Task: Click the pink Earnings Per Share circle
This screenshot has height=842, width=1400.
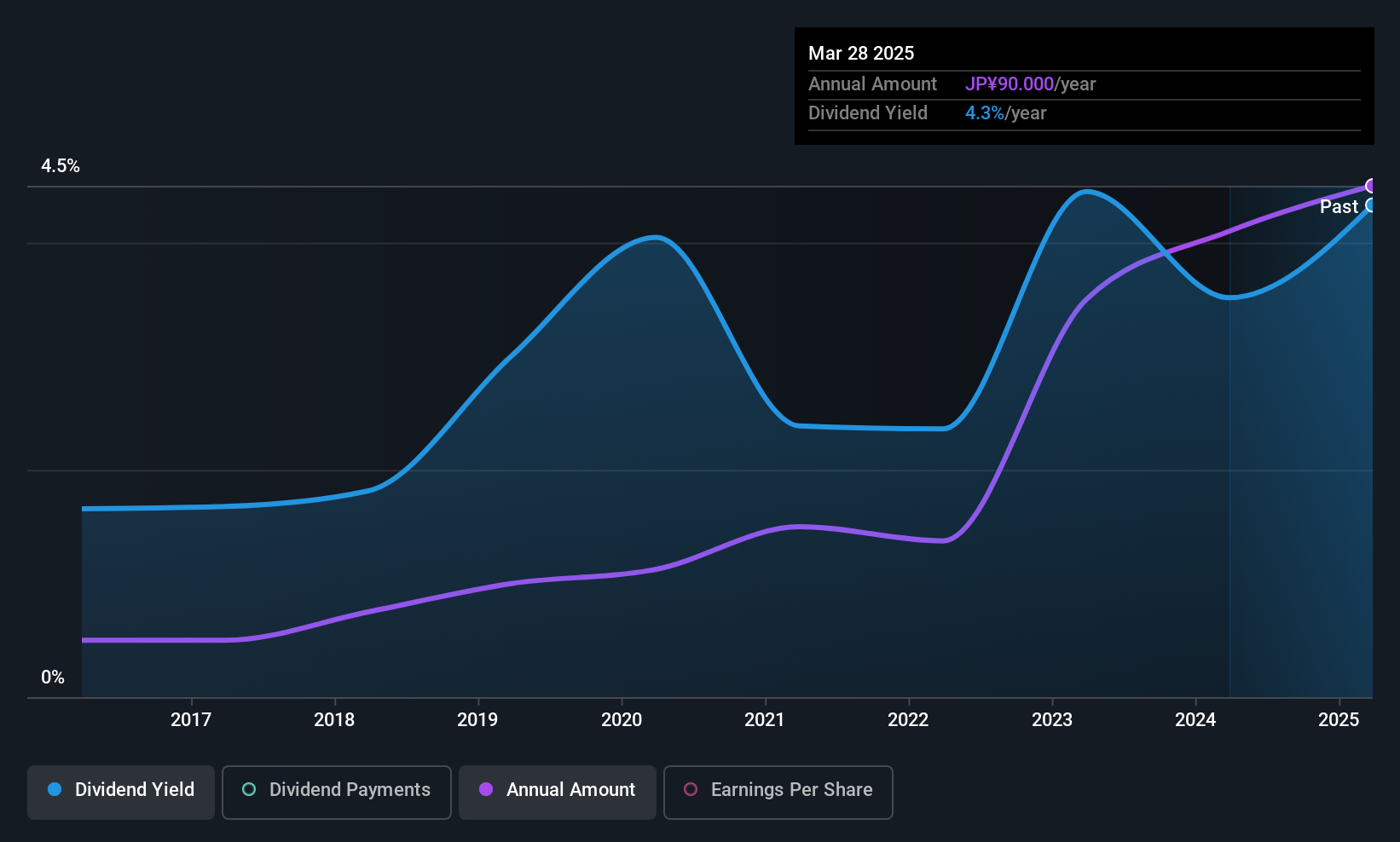Action: click(x=691, y=789)
